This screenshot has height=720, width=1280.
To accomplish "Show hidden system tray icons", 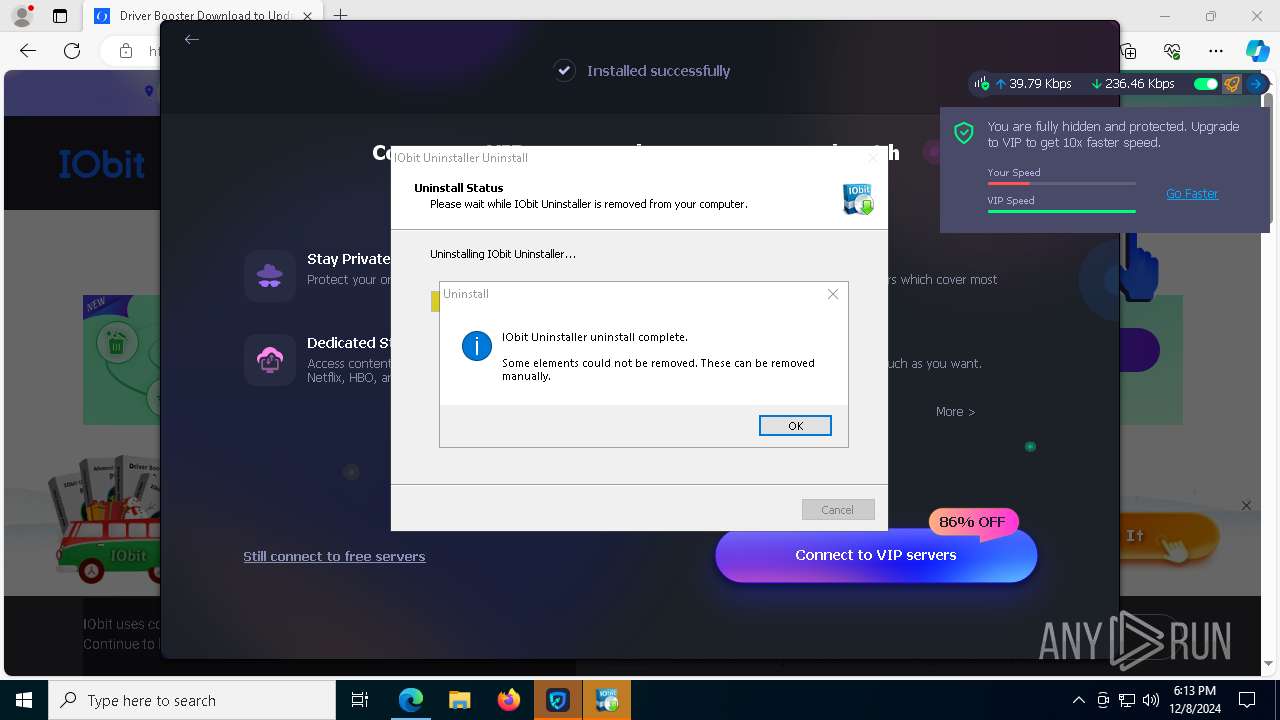I will pyautogui.click(x=1078, y=700).
